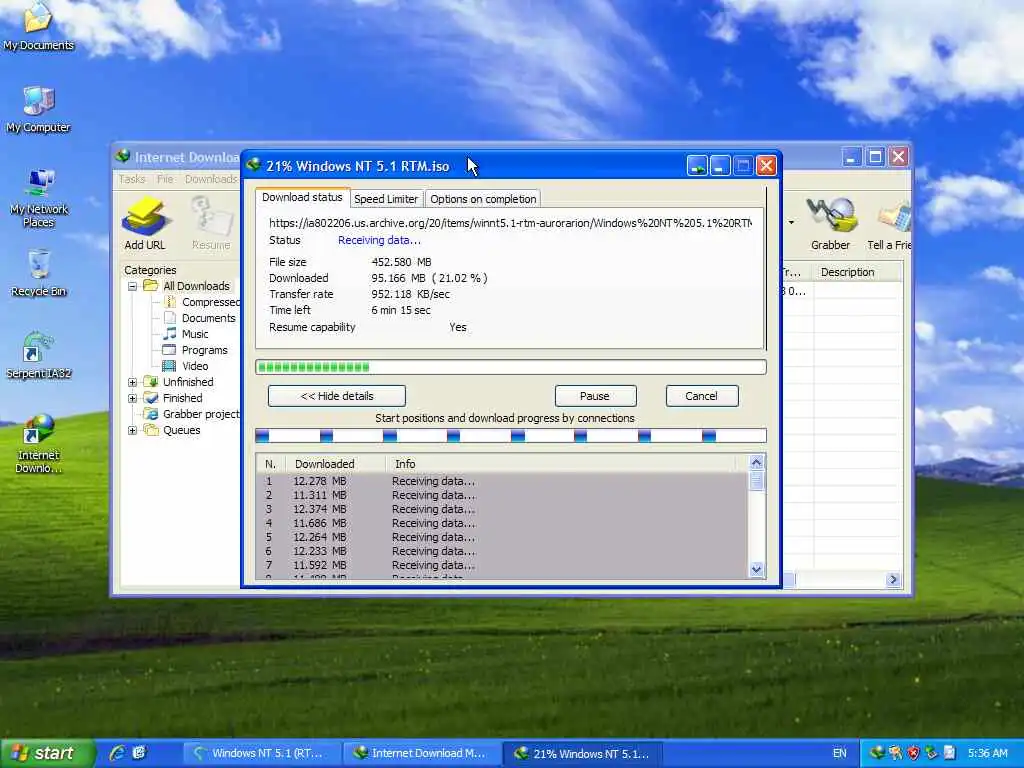
Task: Collapse the All Downloads tree node
Action: [x=133, y=286]
